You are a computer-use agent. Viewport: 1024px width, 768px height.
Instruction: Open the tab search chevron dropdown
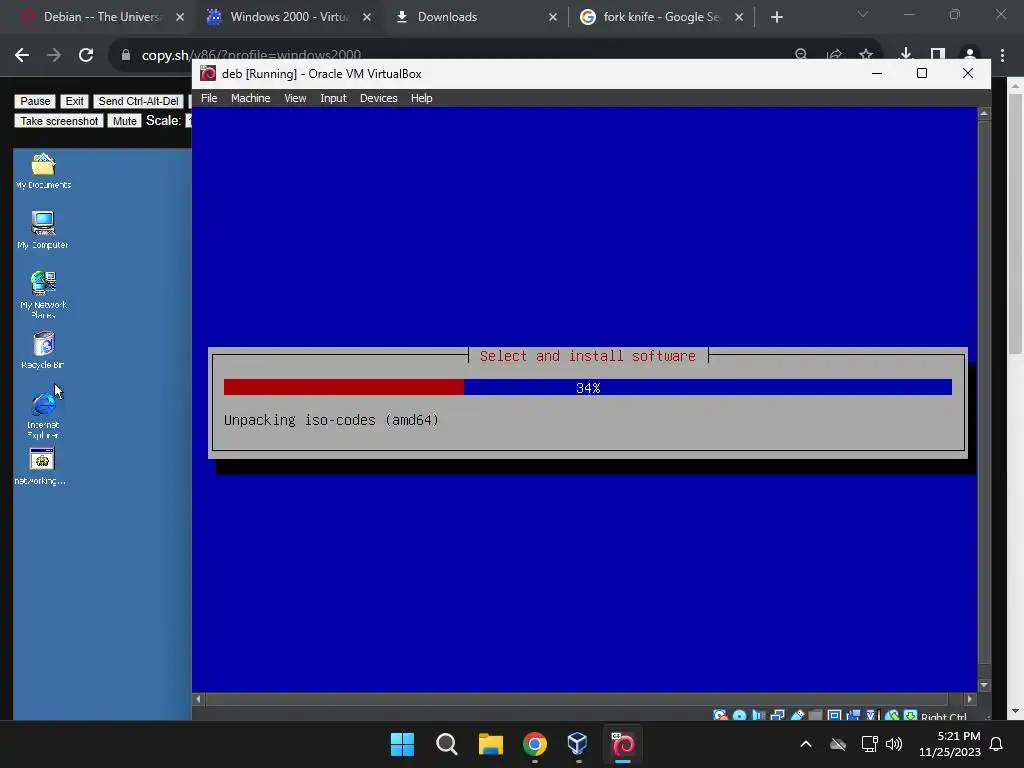[863, 14]
